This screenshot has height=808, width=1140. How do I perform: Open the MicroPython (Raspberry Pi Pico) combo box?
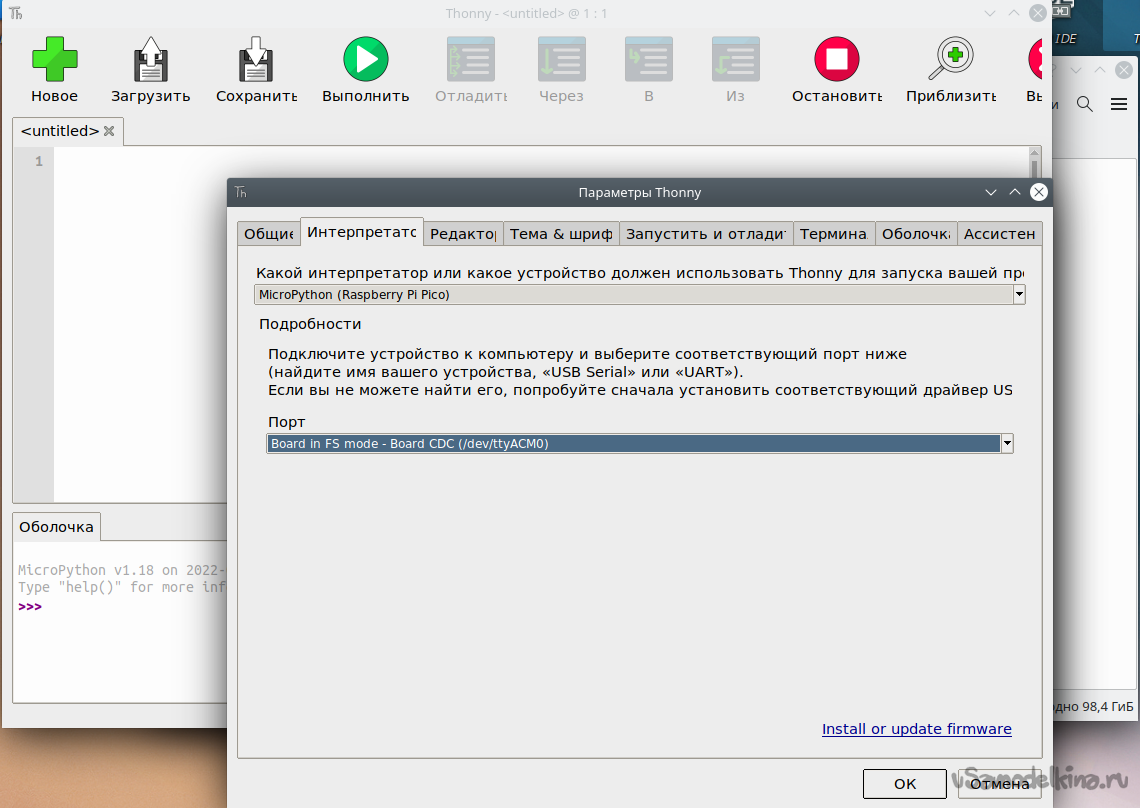(x=639, y=295)
